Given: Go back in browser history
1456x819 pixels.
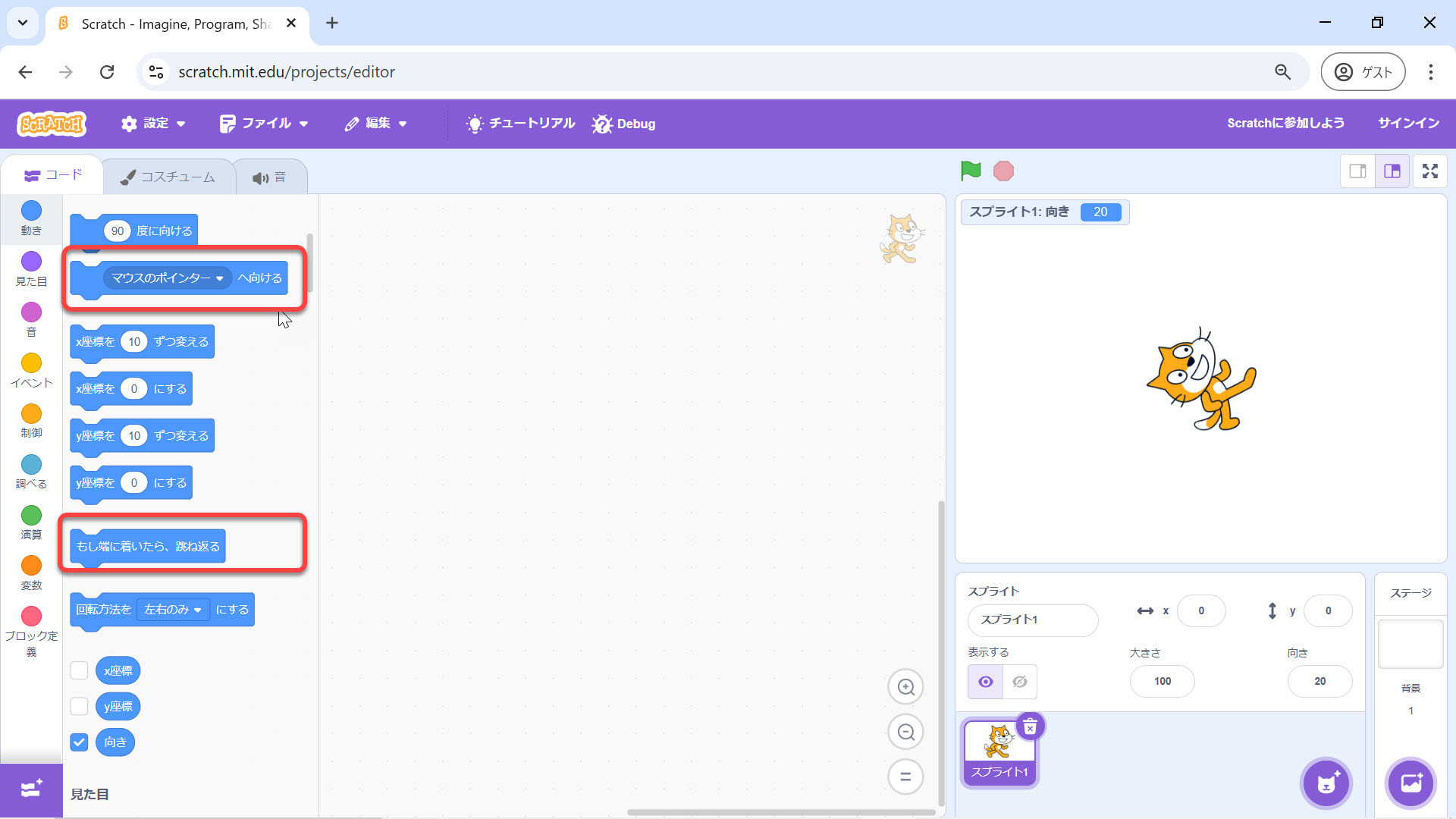Looking at the screenshot, I should pos(25,72).
